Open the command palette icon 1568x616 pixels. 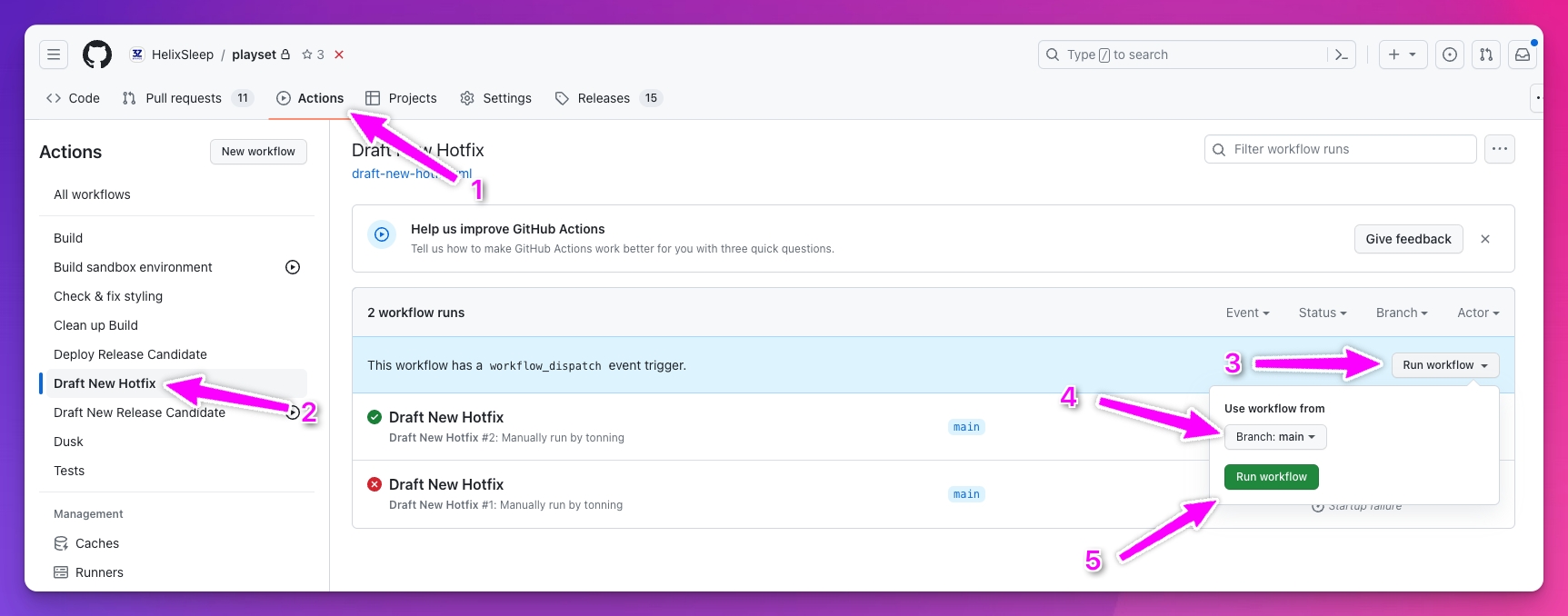pyautogui.click(x=1341, y=55)
